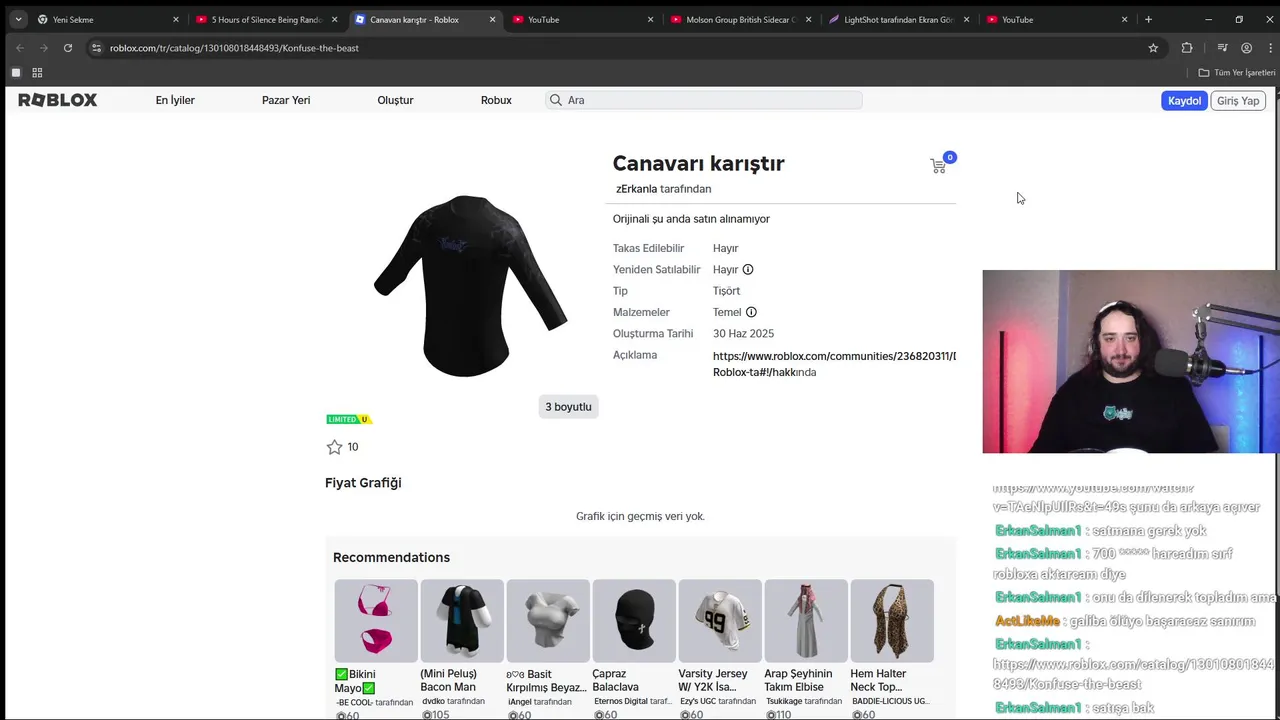Open Pazar Yeri menu
The height and width of the screenshot is (720, 1280).
286,100
